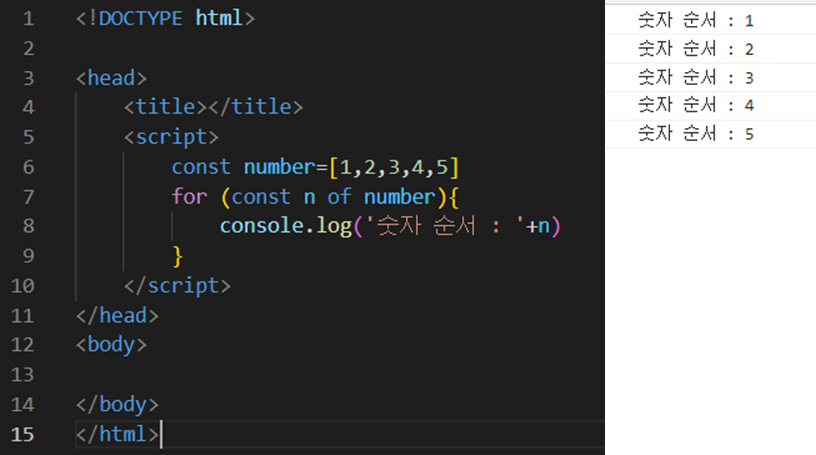Select console output '숫자 순서 : 4'

696,105
